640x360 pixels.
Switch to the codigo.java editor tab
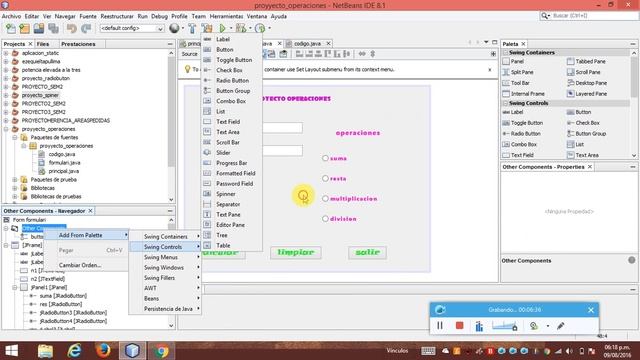pyautogui.click(x=307, y=44)
